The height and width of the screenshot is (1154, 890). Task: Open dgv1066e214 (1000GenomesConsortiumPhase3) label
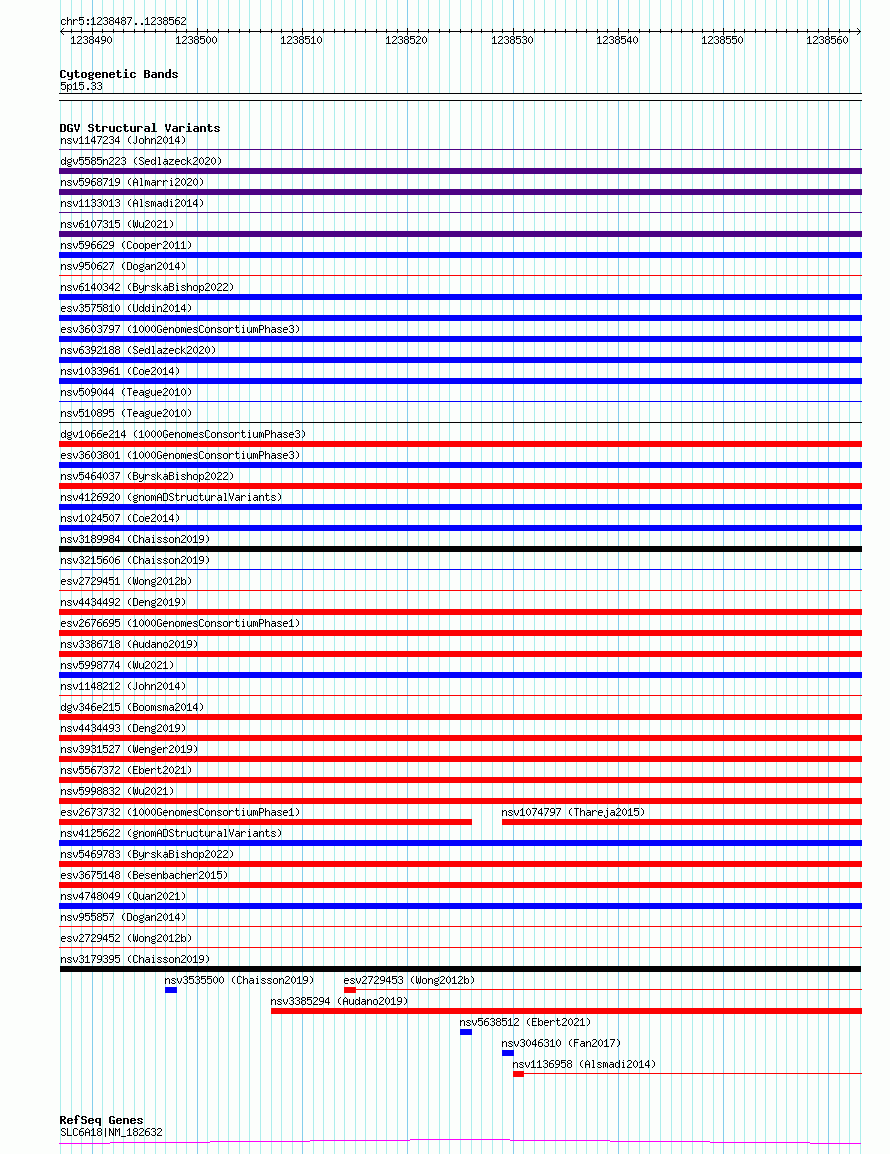point(183,434)
